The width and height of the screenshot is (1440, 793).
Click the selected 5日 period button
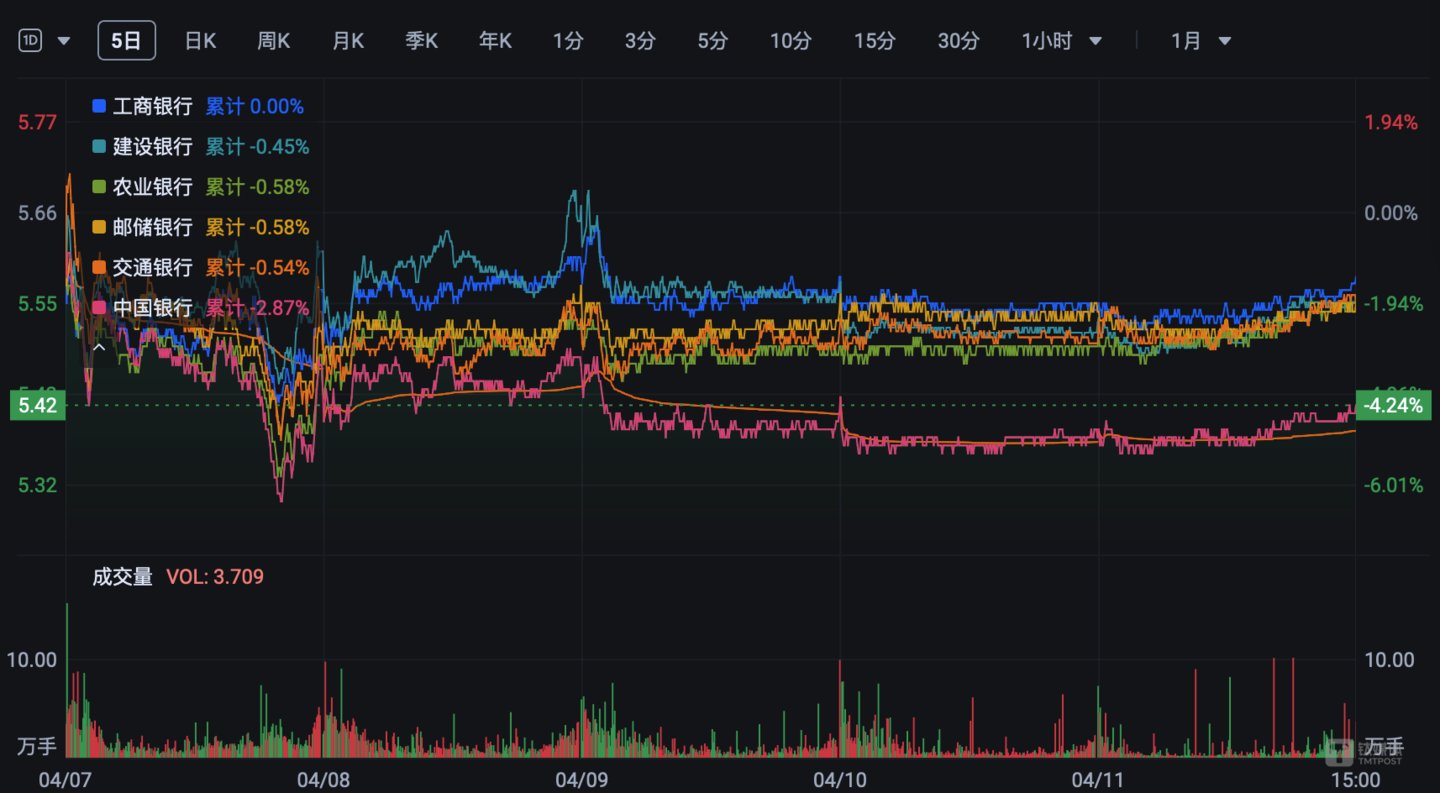(126, 39)
